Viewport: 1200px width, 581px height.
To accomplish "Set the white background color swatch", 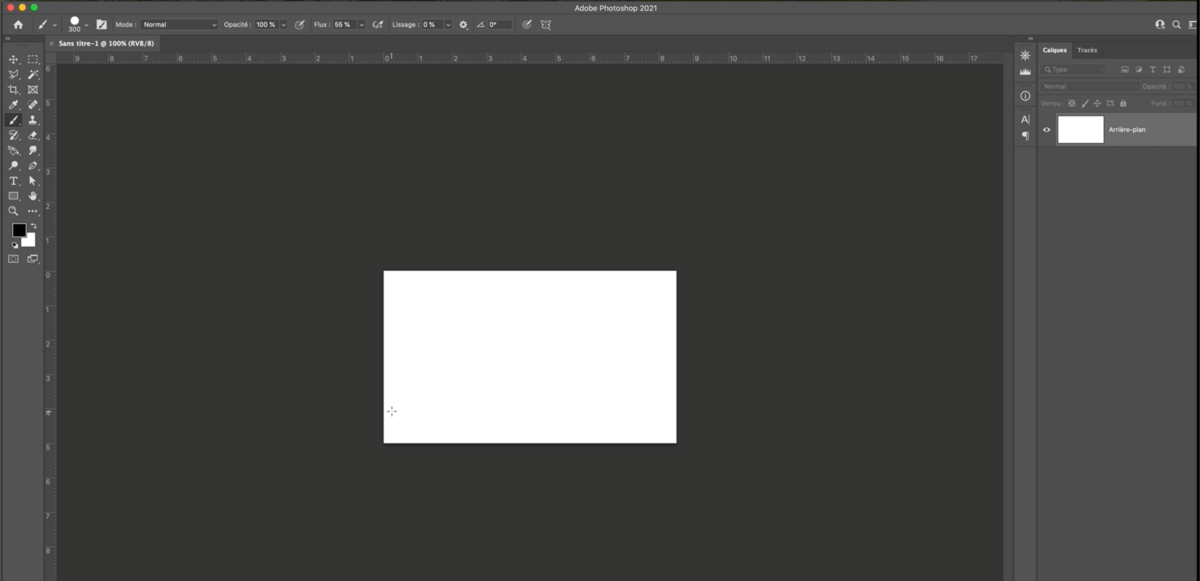I will [30, 241].
